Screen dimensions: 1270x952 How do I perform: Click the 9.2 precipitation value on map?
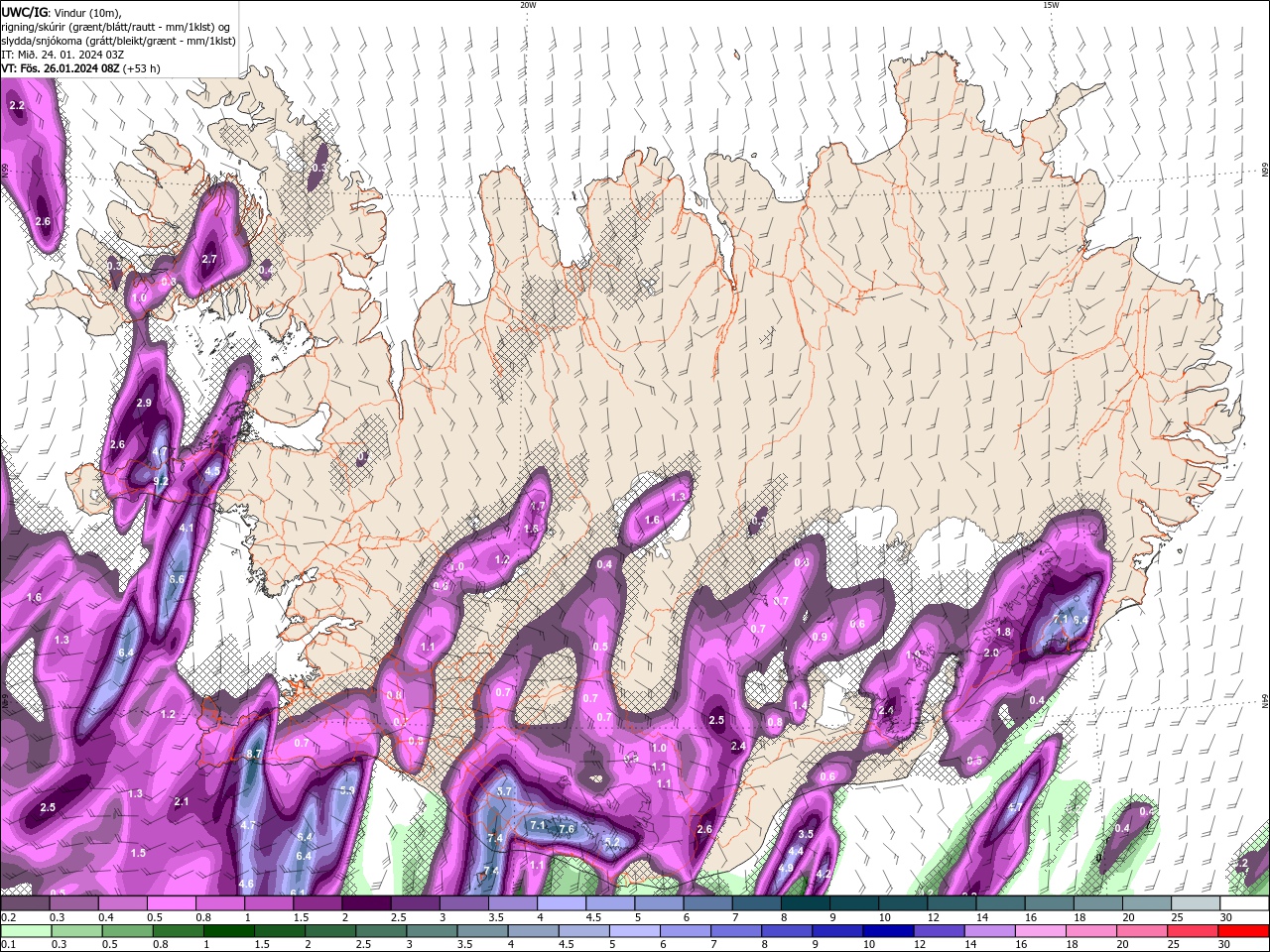pyautogui.click(x=161, y=480)
